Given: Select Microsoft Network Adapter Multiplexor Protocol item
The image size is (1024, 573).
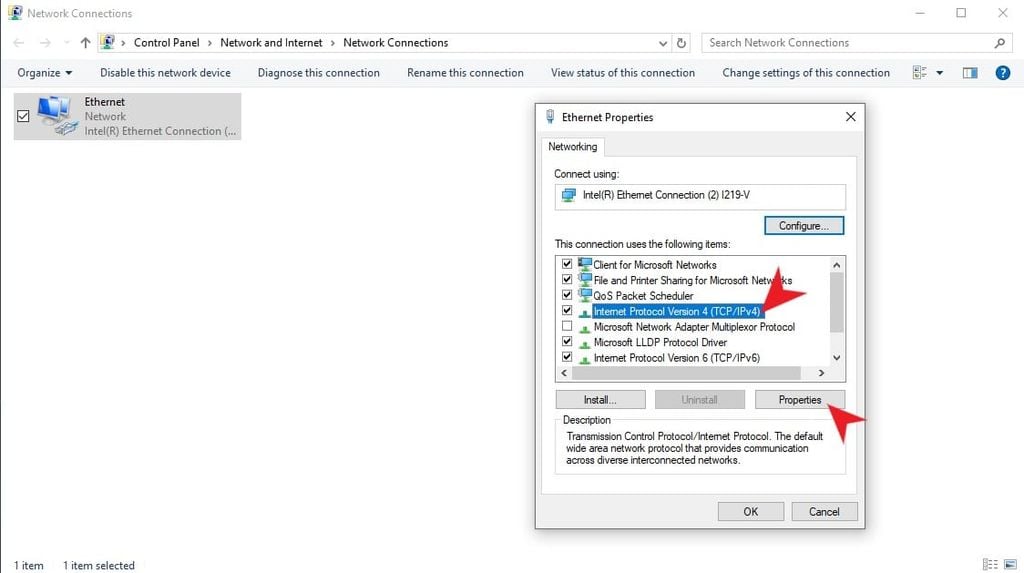Looking at the screenshot, I should coord(694,327).
